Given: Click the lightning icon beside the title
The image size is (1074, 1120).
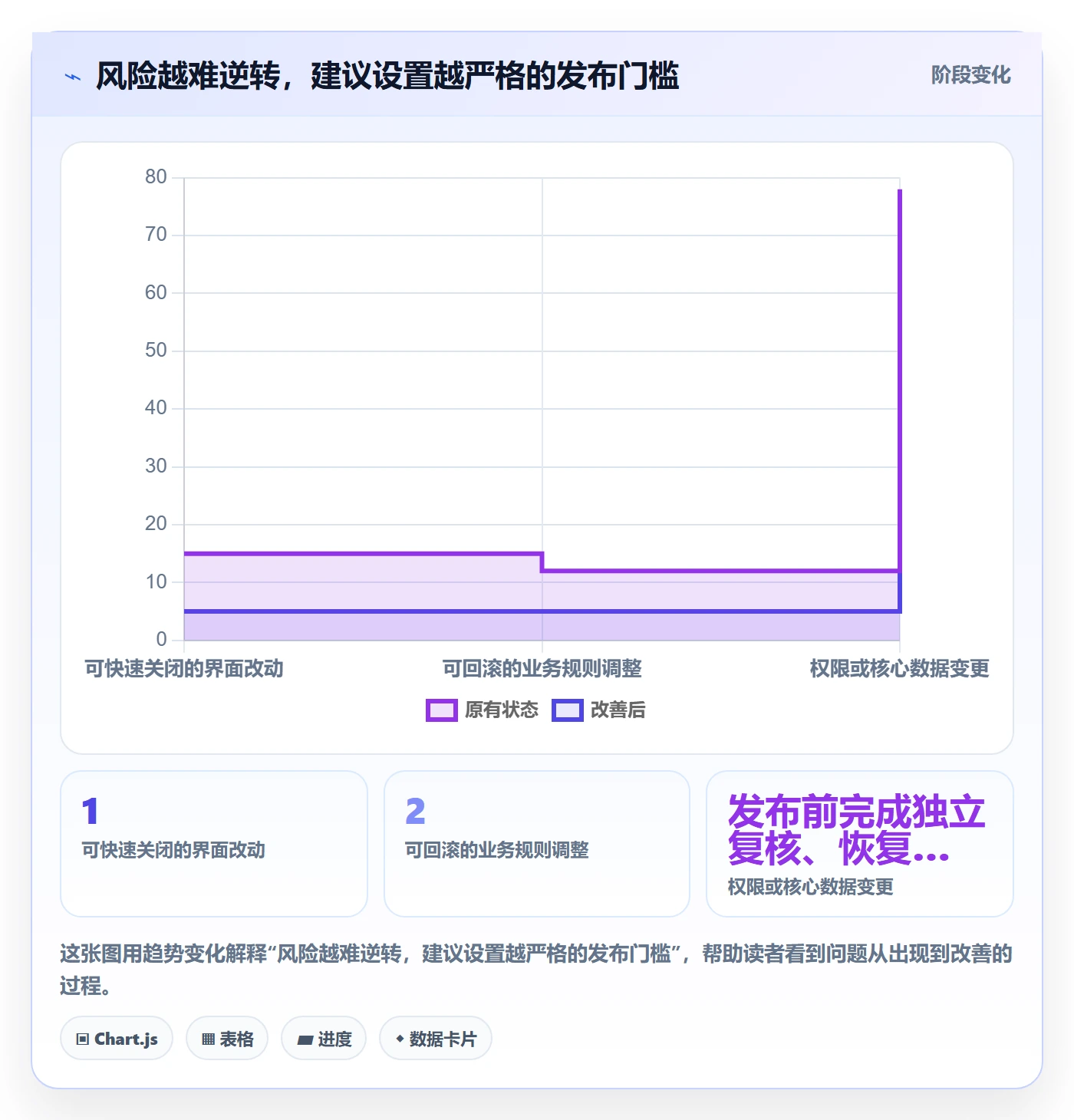Looking at the screenshot, I should [x=73, y=77].
